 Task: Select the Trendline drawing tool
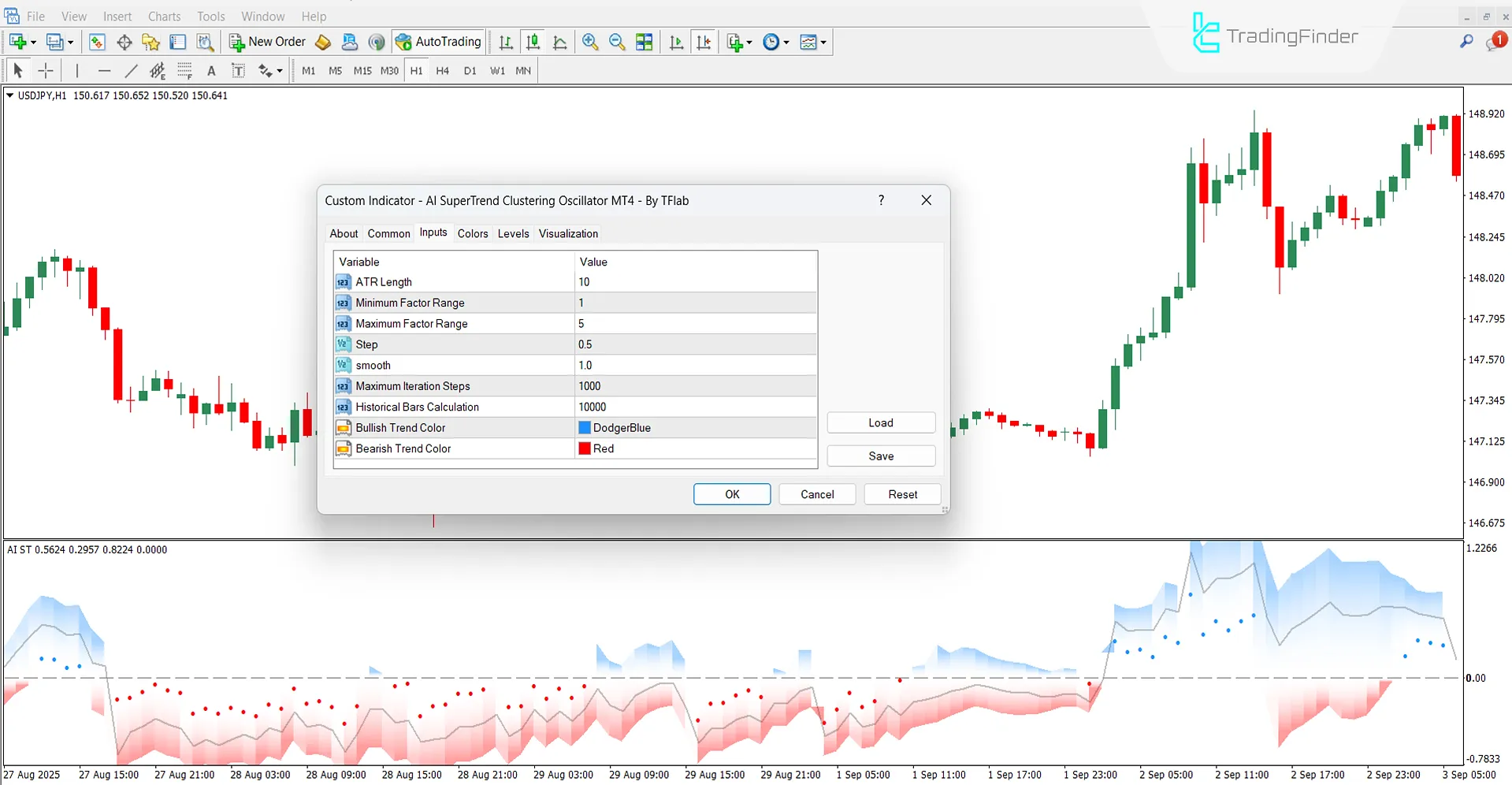(x=131, y=70)
